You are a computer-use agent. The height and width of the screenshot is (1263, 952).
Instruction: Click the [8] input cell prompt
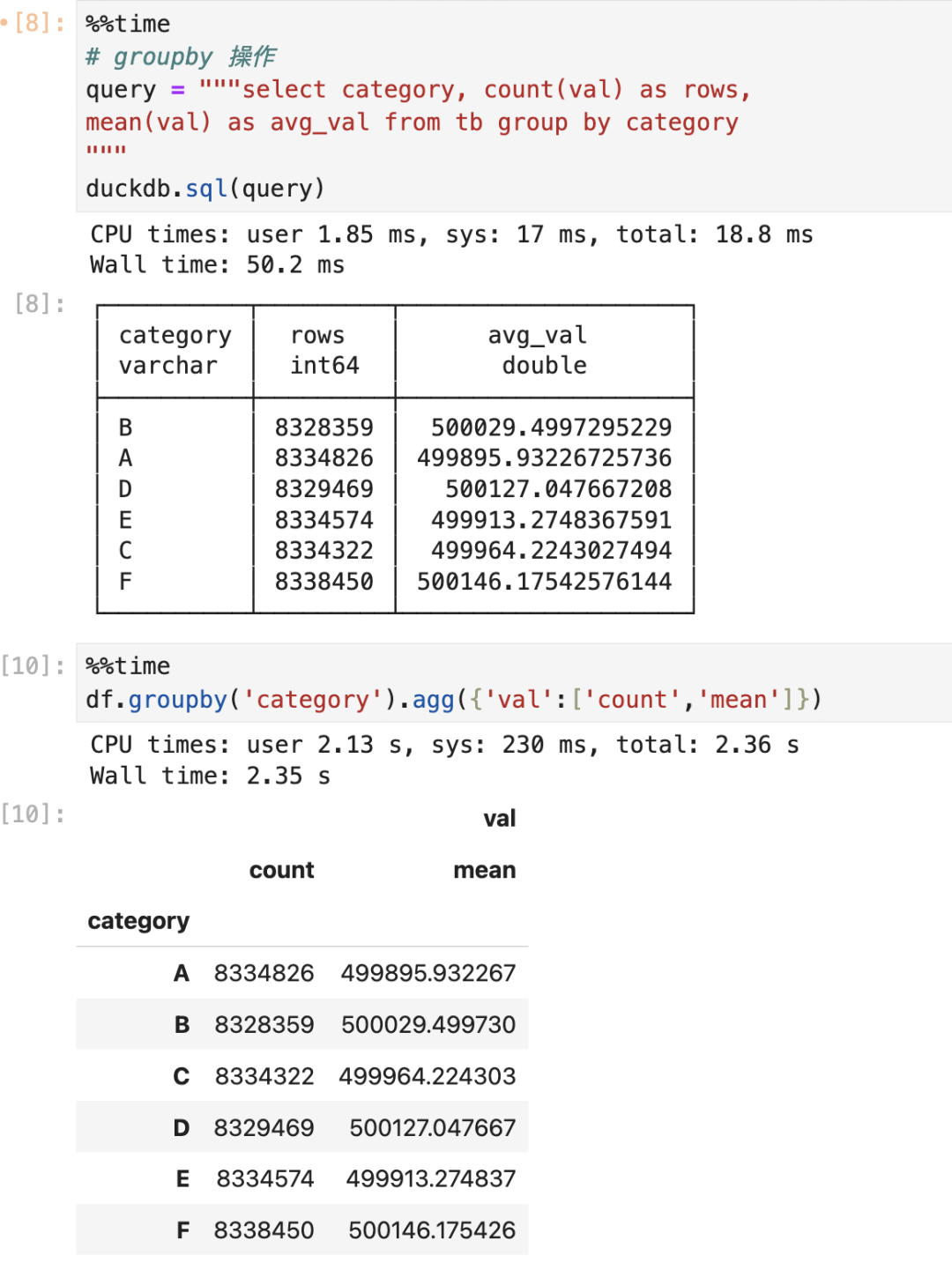40,23
